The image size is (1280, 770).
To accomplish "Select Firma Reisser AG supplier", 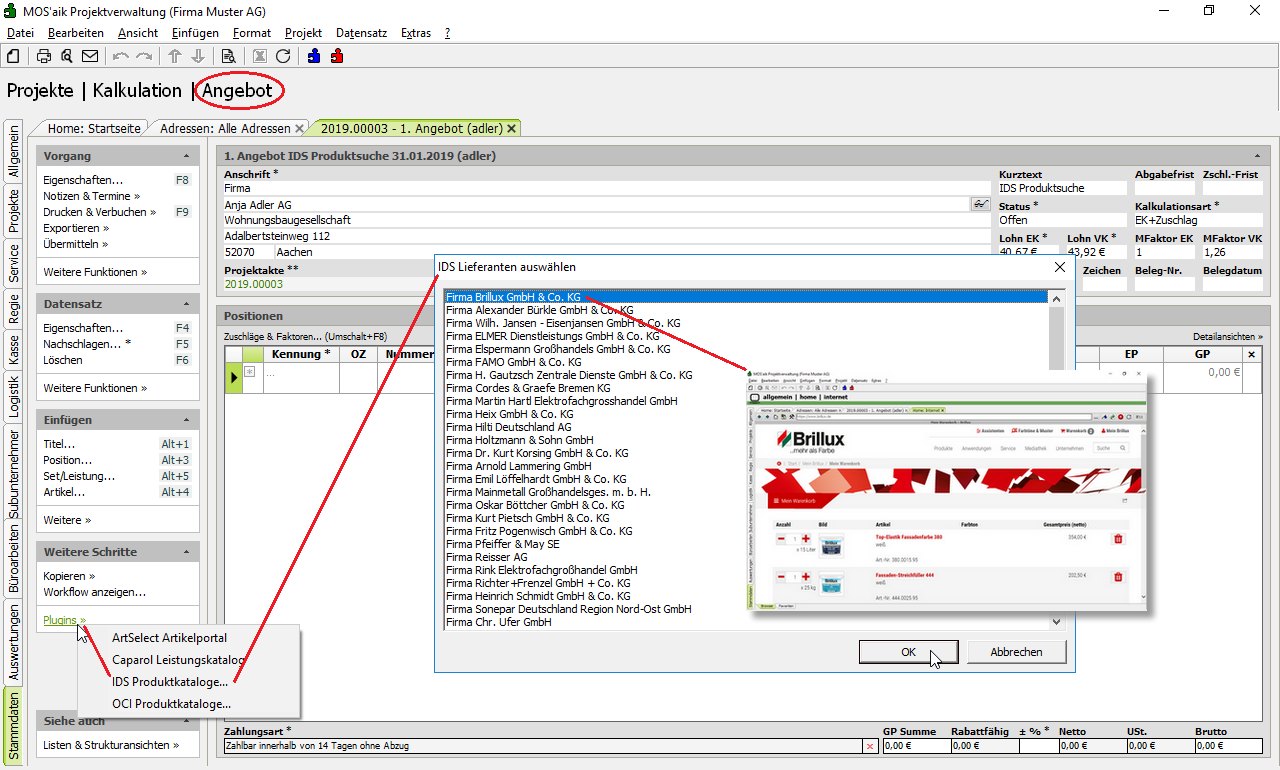I will 746,557.
